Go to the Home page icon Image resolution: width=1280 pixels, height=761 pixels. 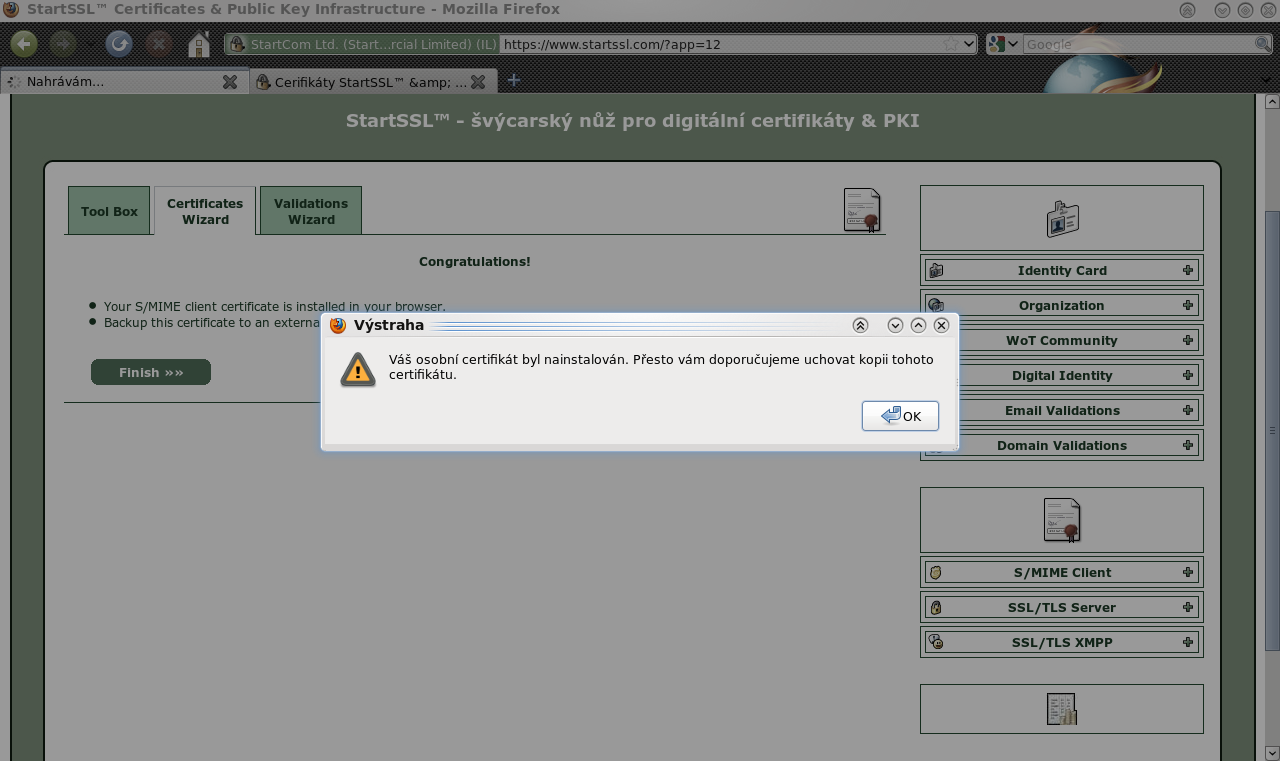click(x=199, y=44)
